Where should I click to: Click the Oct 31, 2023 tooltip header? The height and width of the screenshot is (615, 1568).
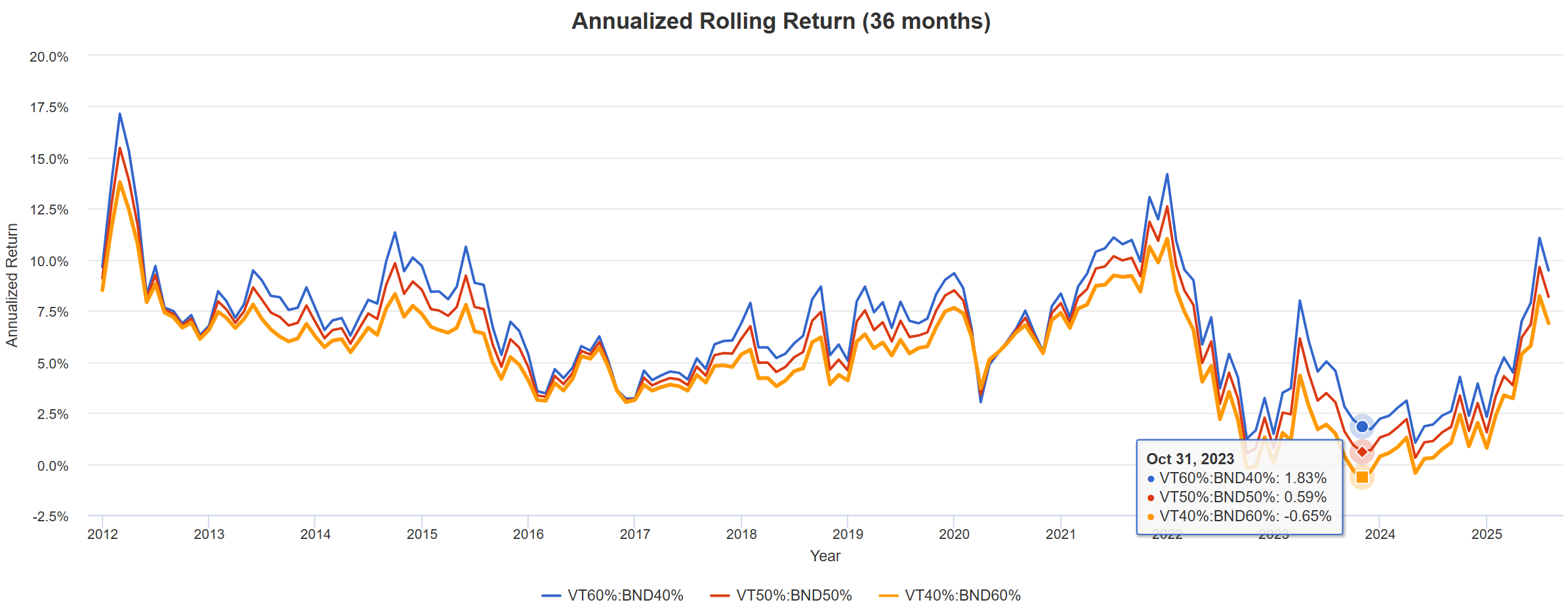(x=1190, y=459)
